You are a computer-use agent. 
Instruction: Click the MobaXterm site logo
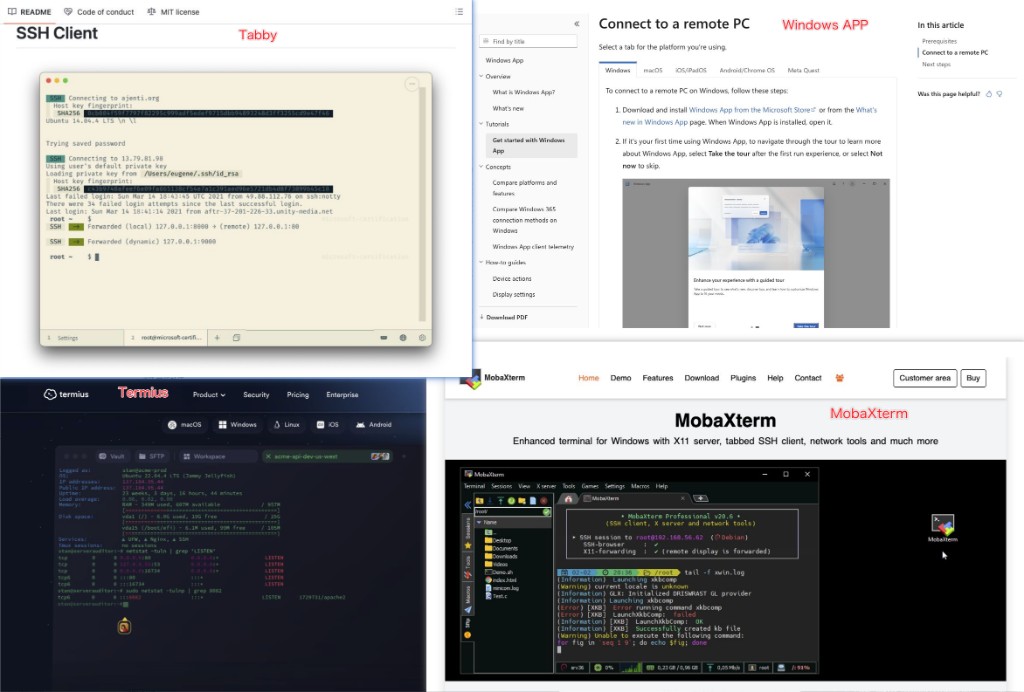[x=492, y=378]
